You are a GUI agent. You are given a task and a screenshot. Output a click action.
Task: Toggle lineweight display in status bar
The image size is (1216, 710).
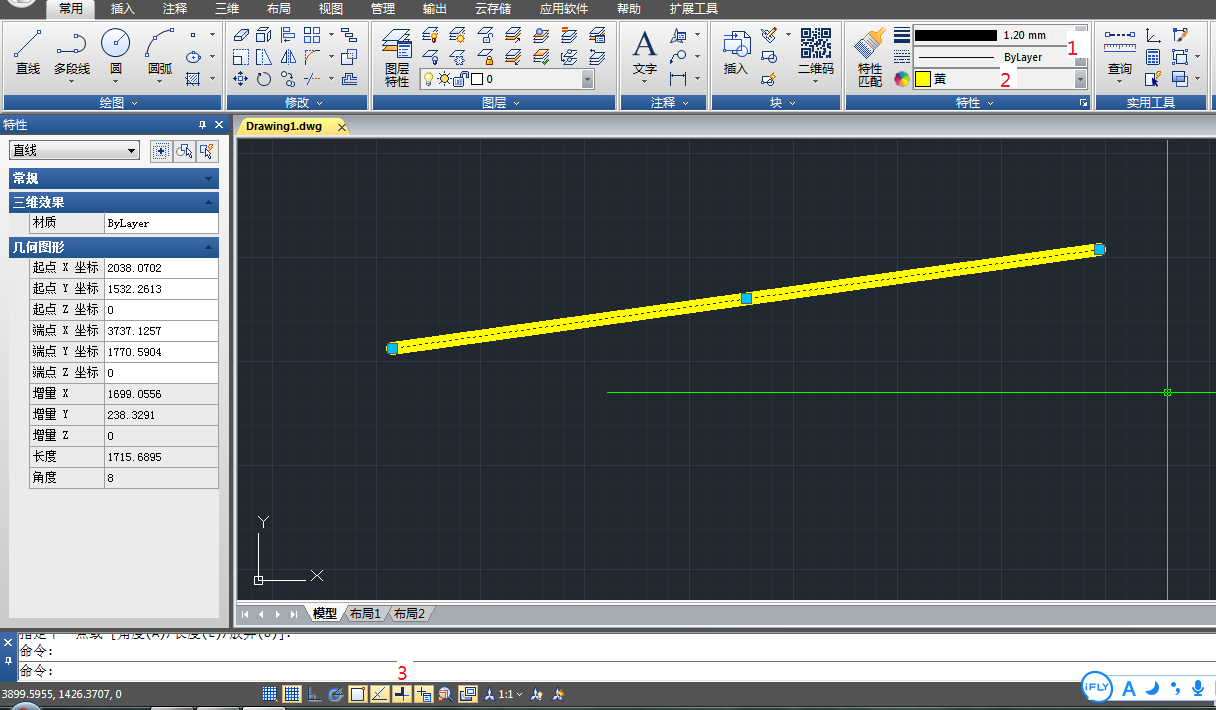(402, 694)
